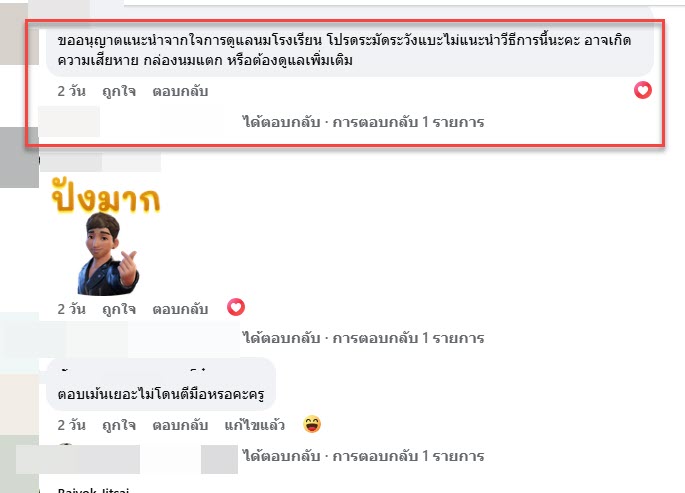Open the ปังมาก sticker image
Screen dimensions: 685x493
click(106, 195)
